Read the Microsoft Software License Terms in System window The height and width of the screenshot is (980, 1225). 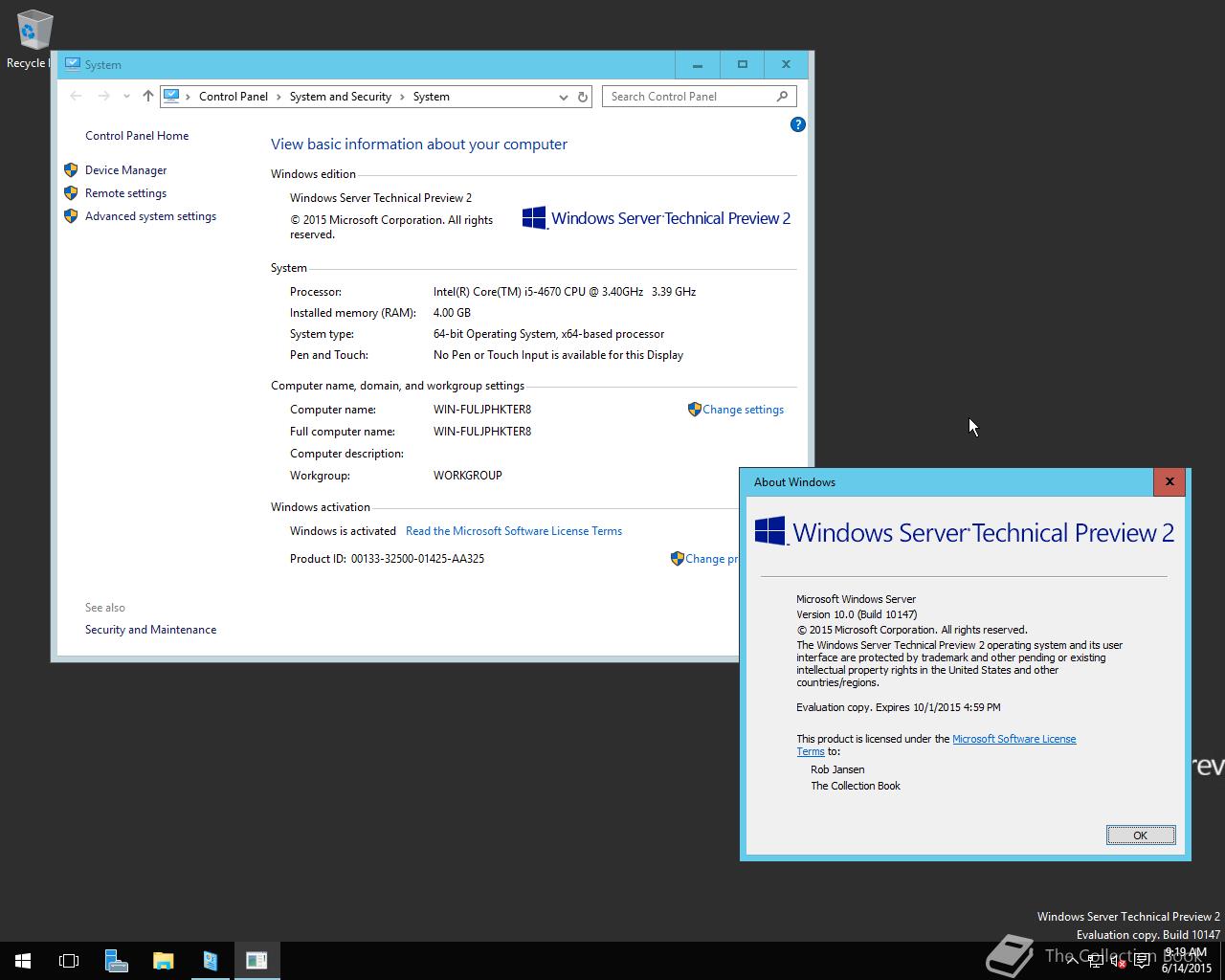pos(514,531)
